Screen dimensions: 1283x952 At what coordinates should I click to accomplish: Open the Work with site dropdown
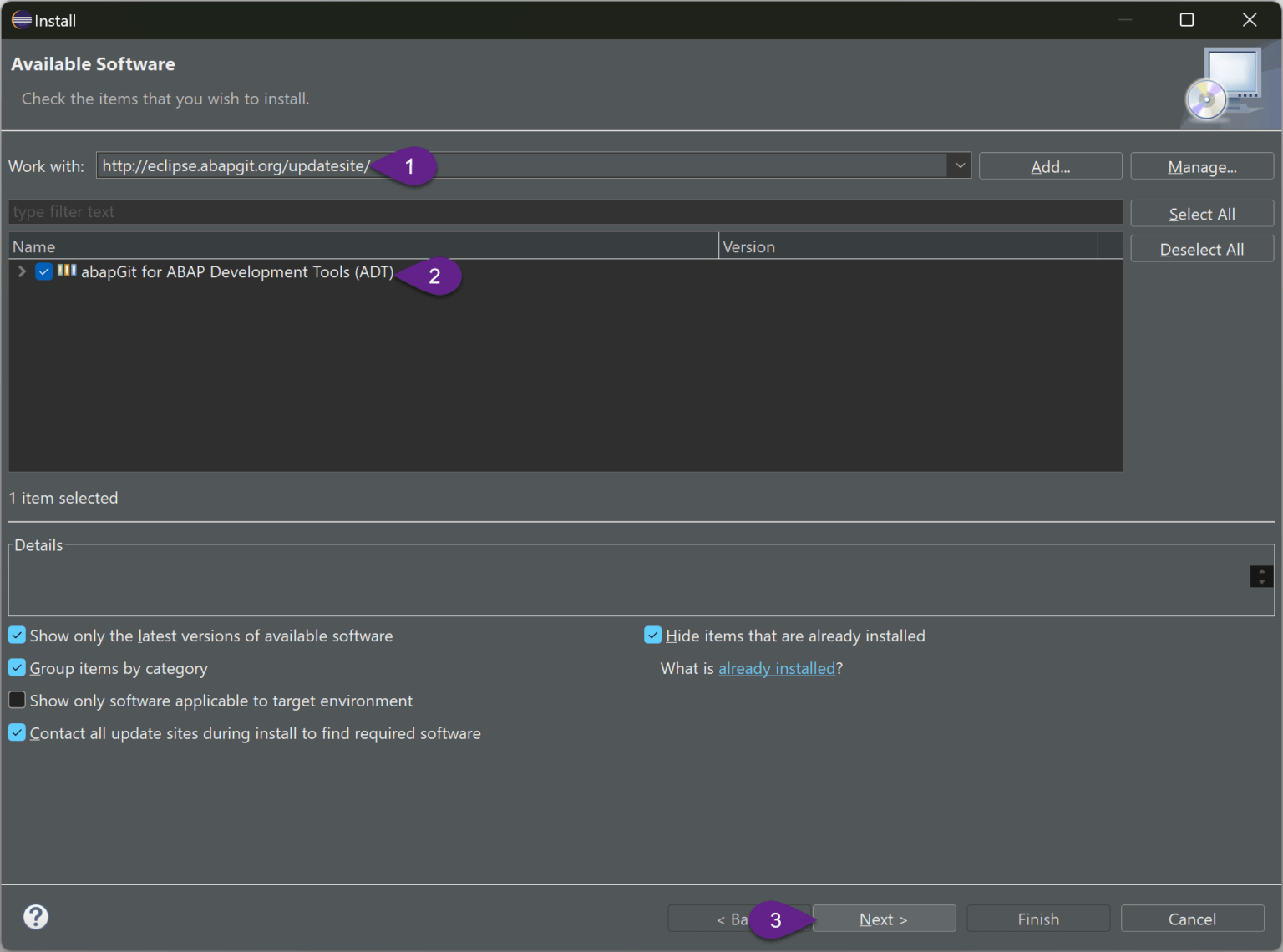[959, 165]
